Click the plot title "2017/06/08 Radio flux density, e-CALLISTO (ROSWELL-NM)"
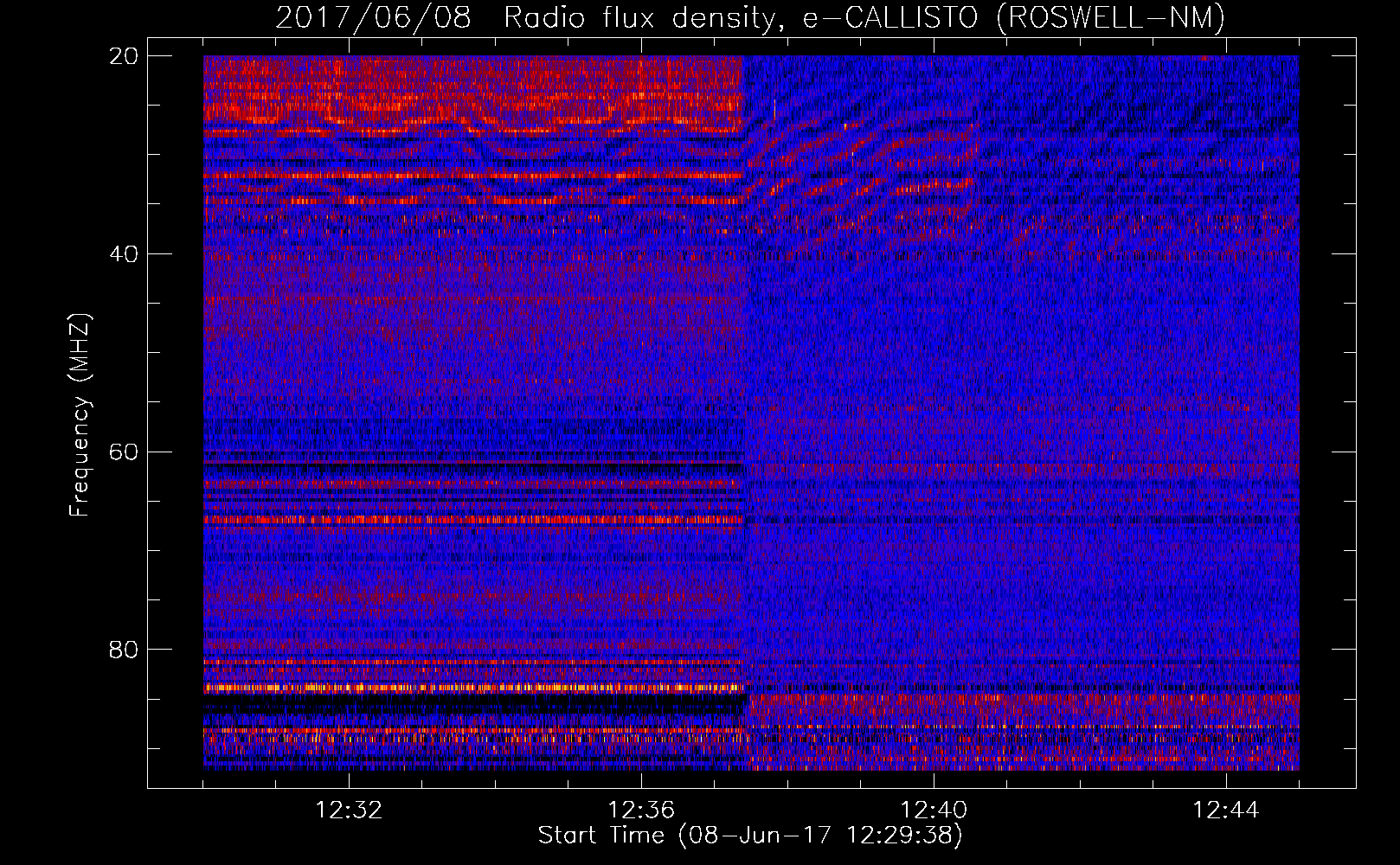The image size is (1400, 865). tap(750, 17)
